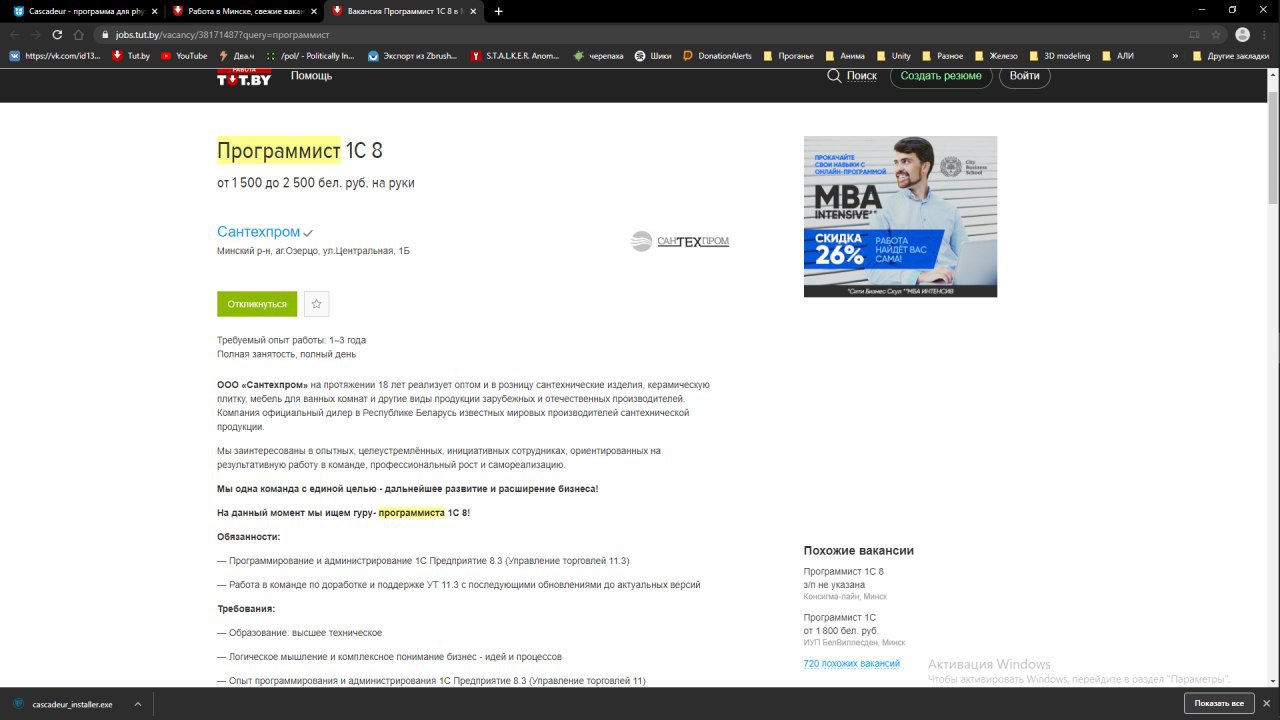The width and height of the screenshot is (1280, 720).
Task: Open the vk.com bookmark
Action: 56,56
